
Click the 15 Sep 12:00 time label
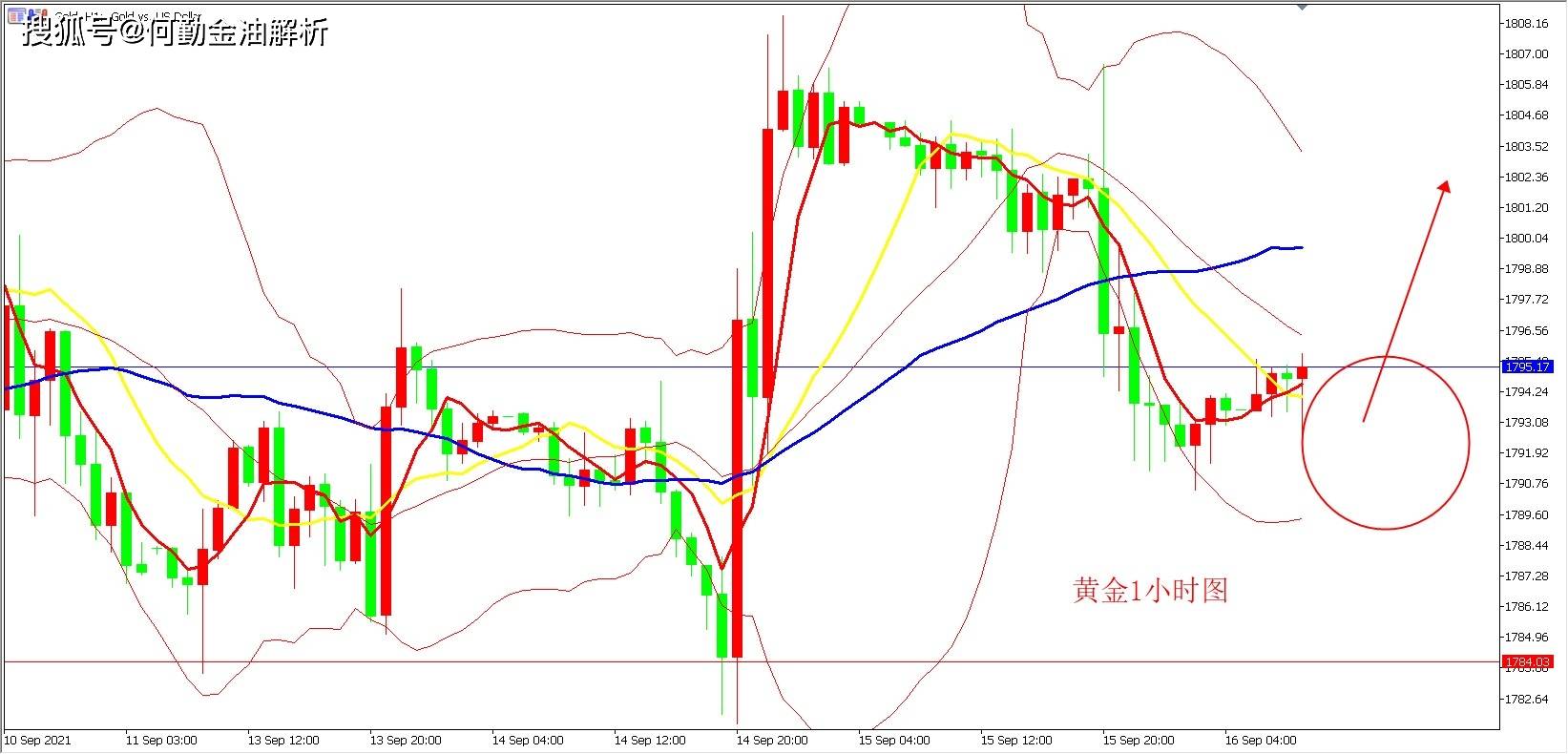pyautogui.click(x=1016, y=740)
